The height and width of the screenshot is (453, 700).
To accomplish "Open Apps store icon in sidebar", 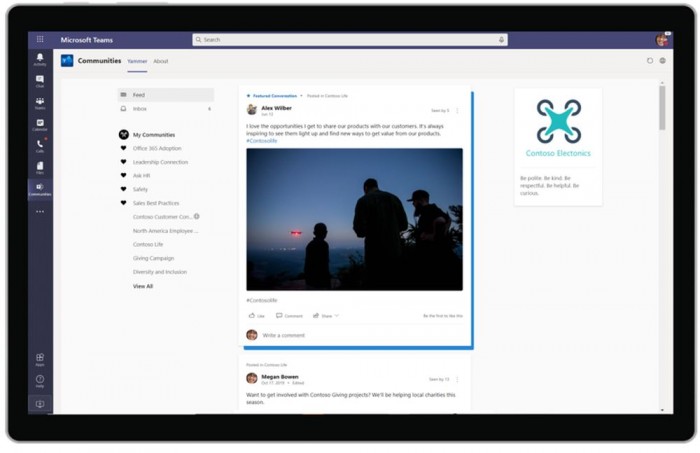I will [x=40, y=360].
